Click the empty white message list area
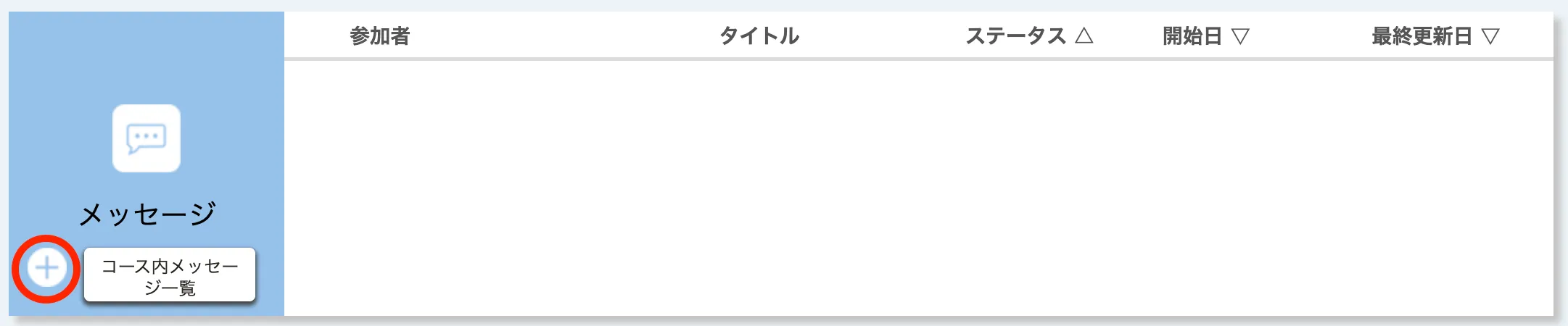 coord(917,188)
